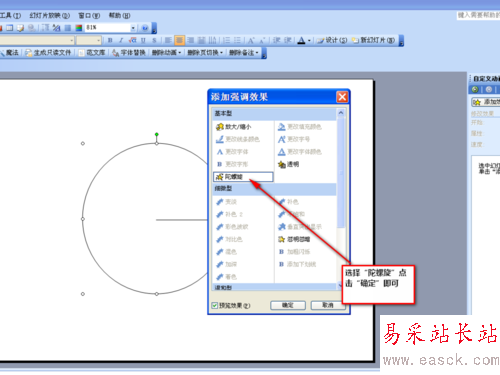Click the 新幻灯片 new slide button
Viewport: 500px width, 375px height.
pyautogui.click(x=374, y=40)
